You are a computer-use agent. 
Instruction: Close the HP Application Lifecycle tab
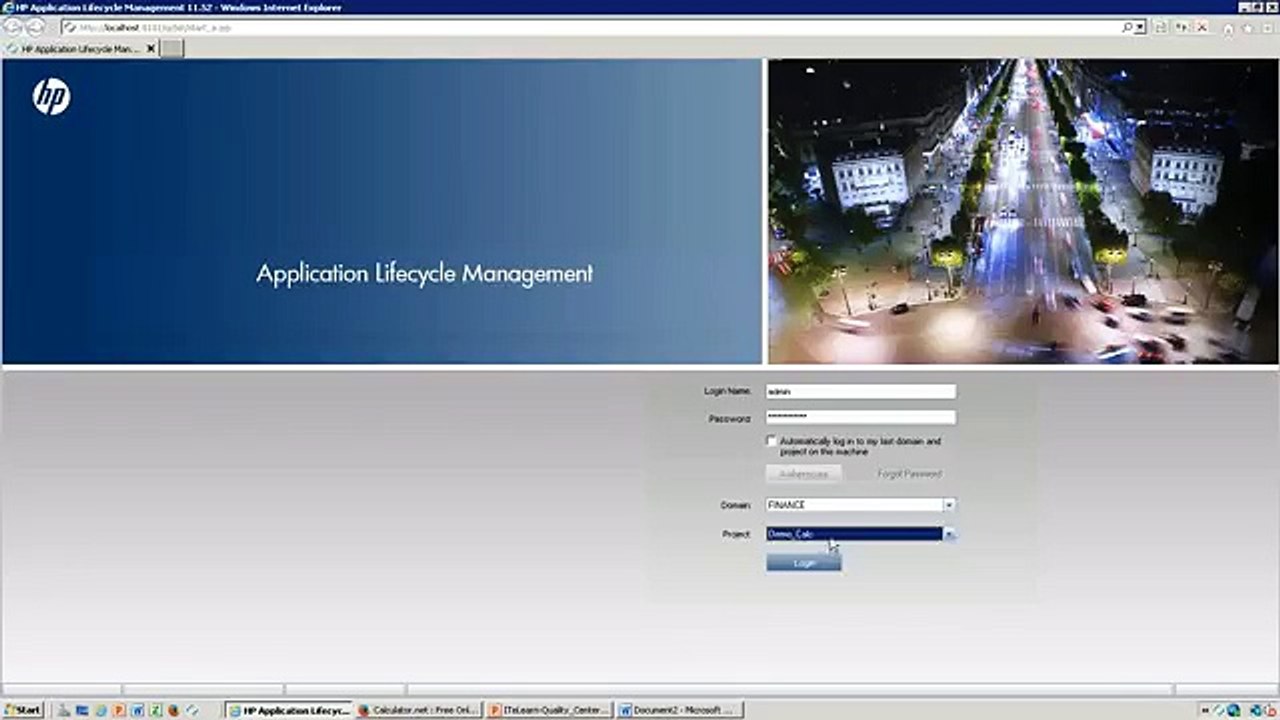tap(151, 48)
